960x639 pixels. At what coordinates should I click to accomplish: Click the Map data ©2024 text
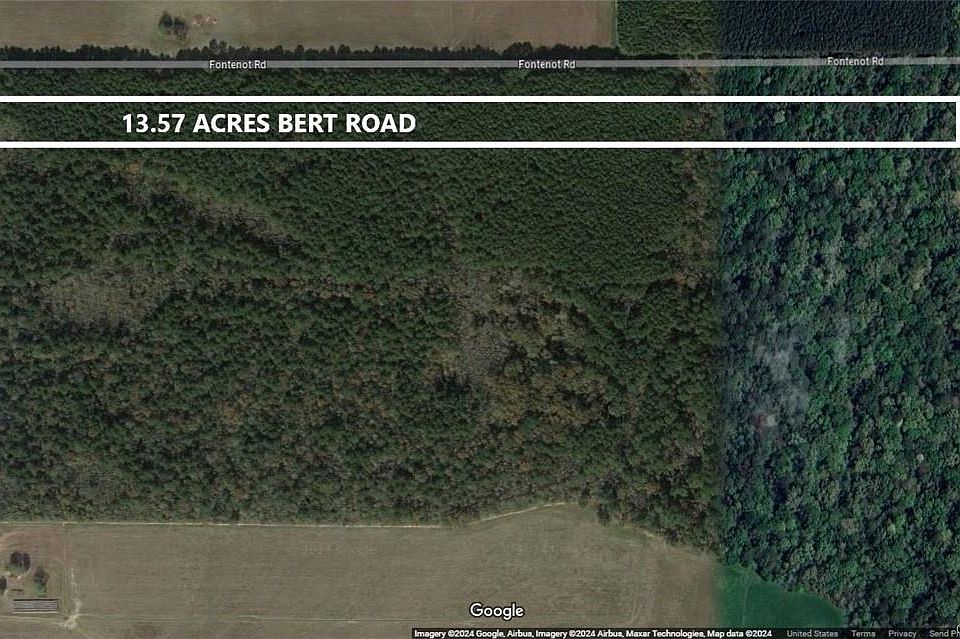pos(740,633)
